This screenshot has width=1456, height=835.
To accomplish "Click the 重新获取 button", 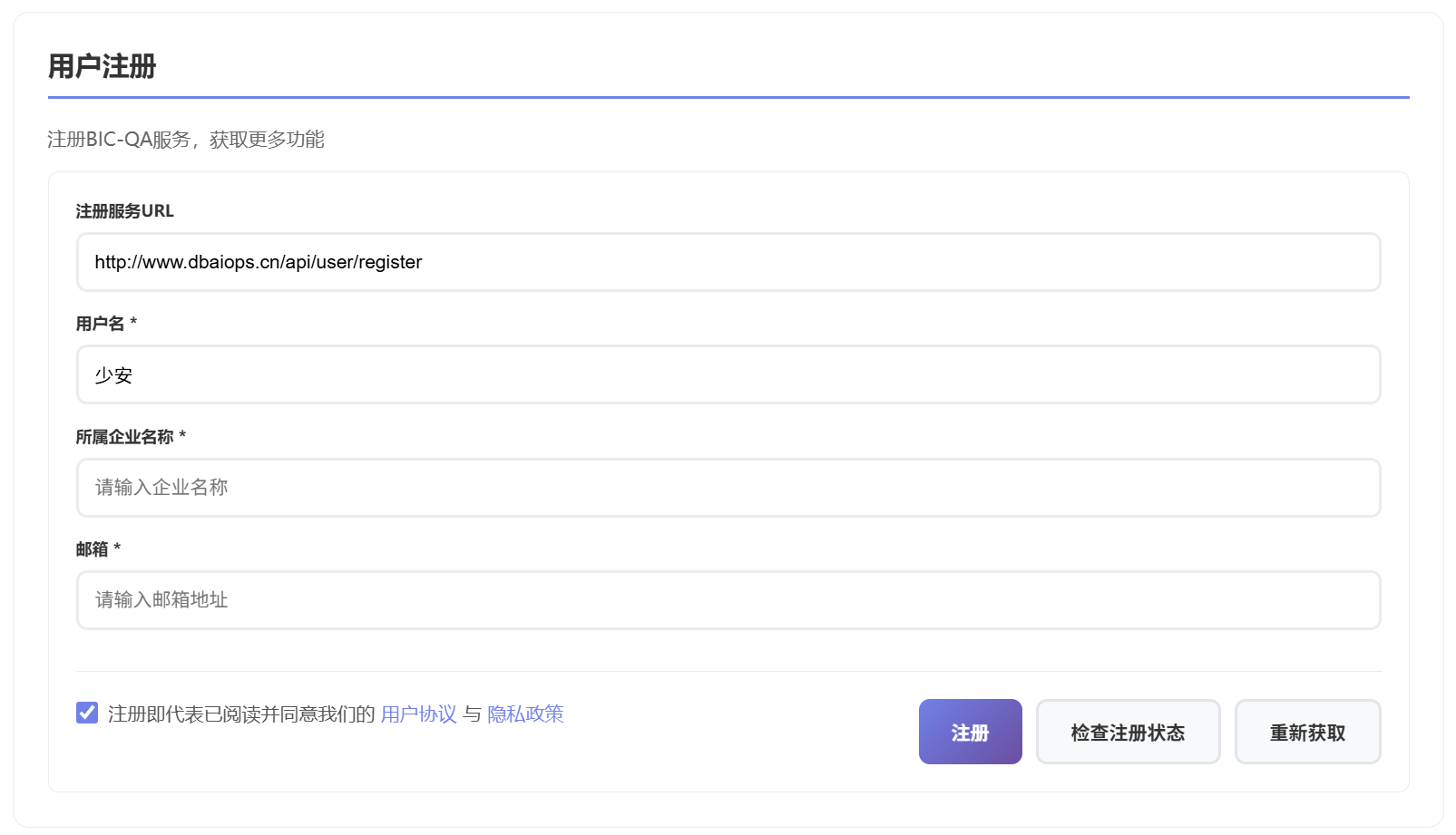I will [1307, 732].
